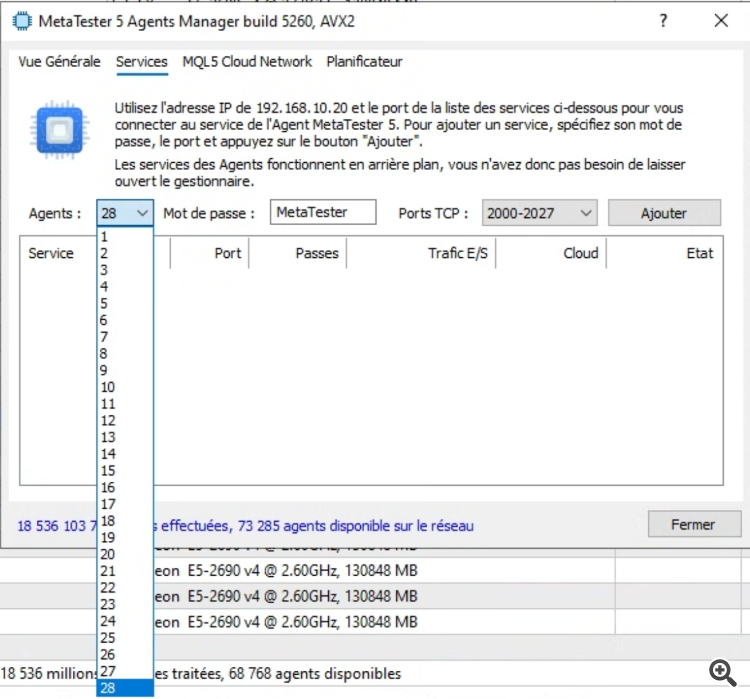
Task: Click the large blue processor icon
Action: [x=60, y=130]
